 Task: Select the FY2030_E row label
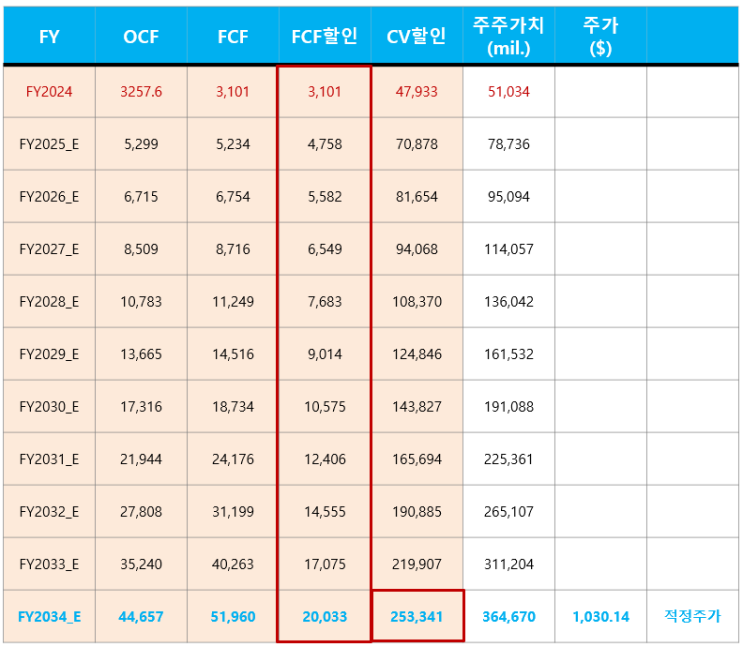click(49, 407)
